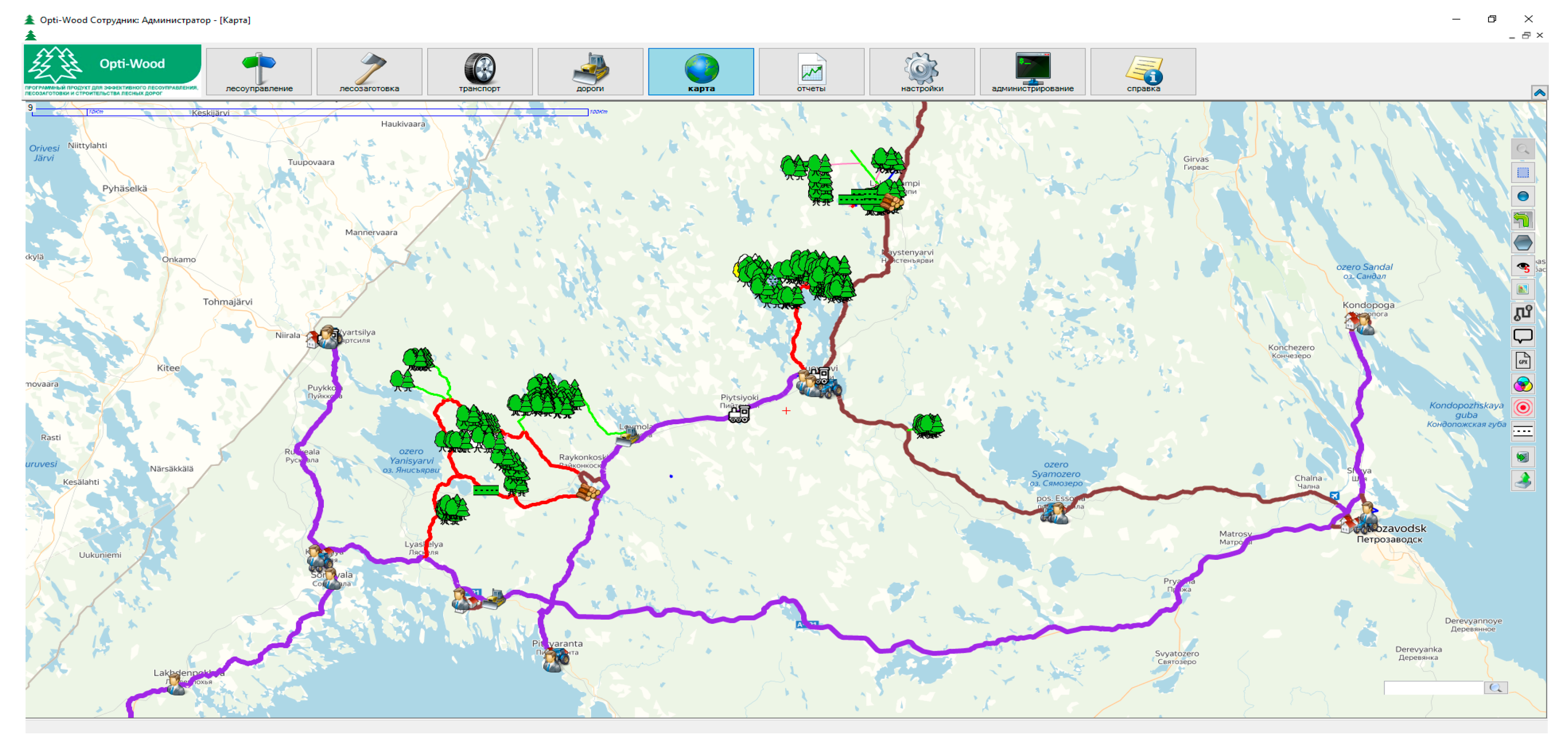Click the hexagon polygon tool
Viewport: 1568px width, 753px height.
1522,243
